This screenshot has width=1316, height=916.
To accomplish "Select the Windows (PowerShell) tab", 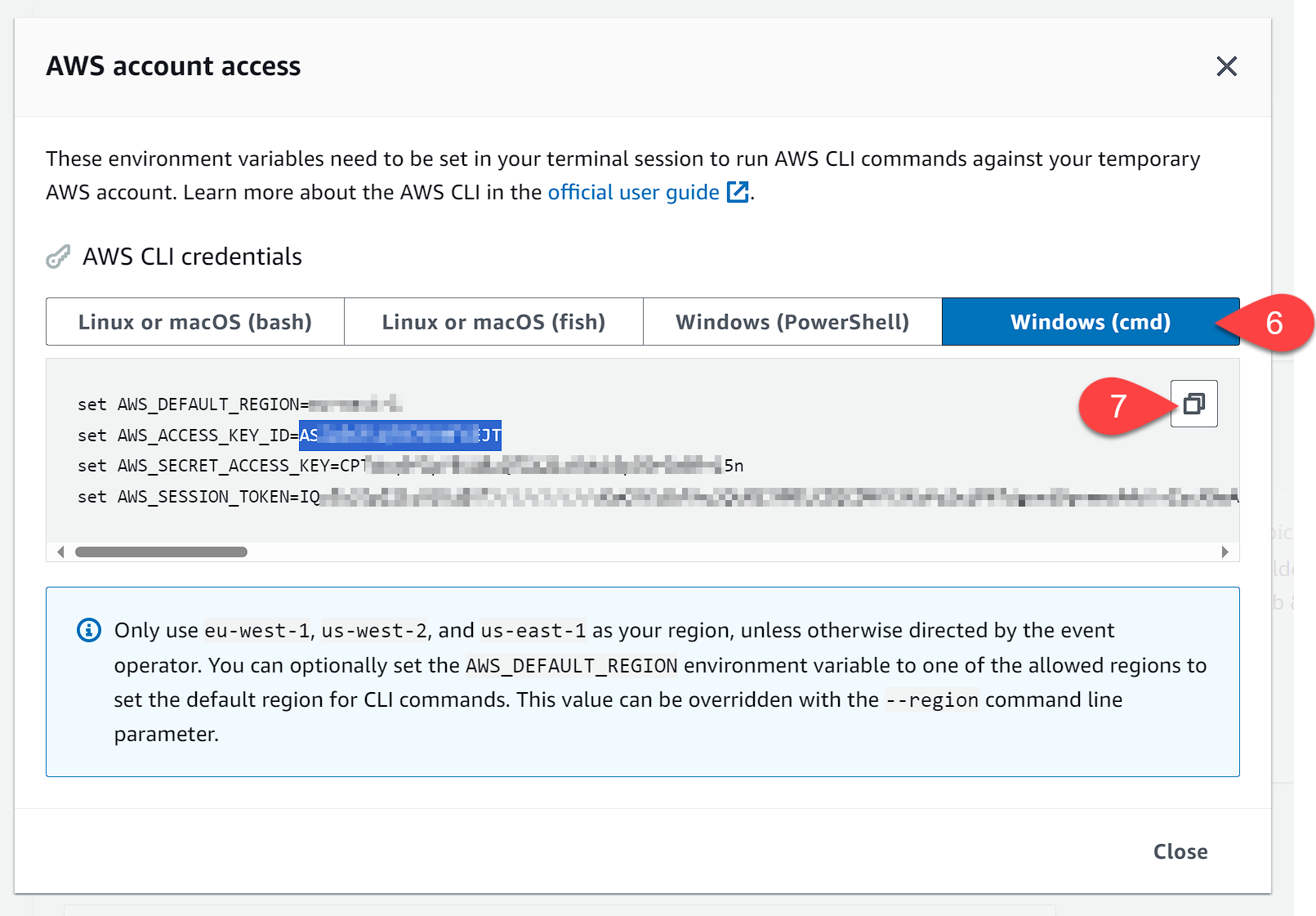I will tap(792, 322).
